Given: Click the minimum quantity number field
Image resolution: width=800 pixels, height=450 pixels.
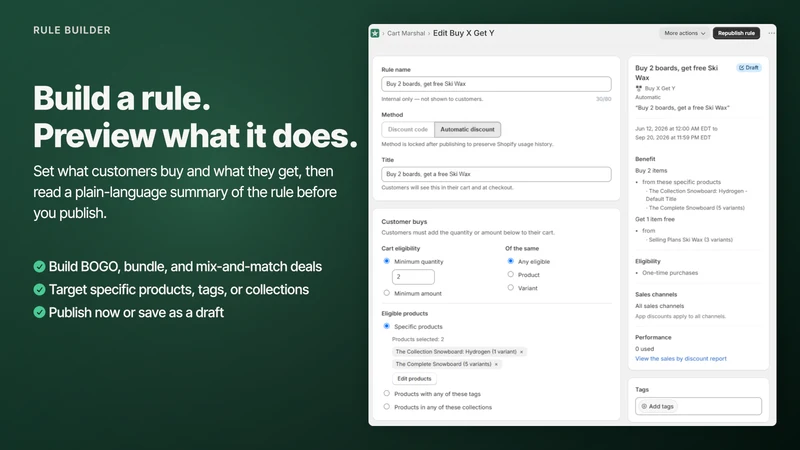Looking at the screenshot, I should 413,277.
